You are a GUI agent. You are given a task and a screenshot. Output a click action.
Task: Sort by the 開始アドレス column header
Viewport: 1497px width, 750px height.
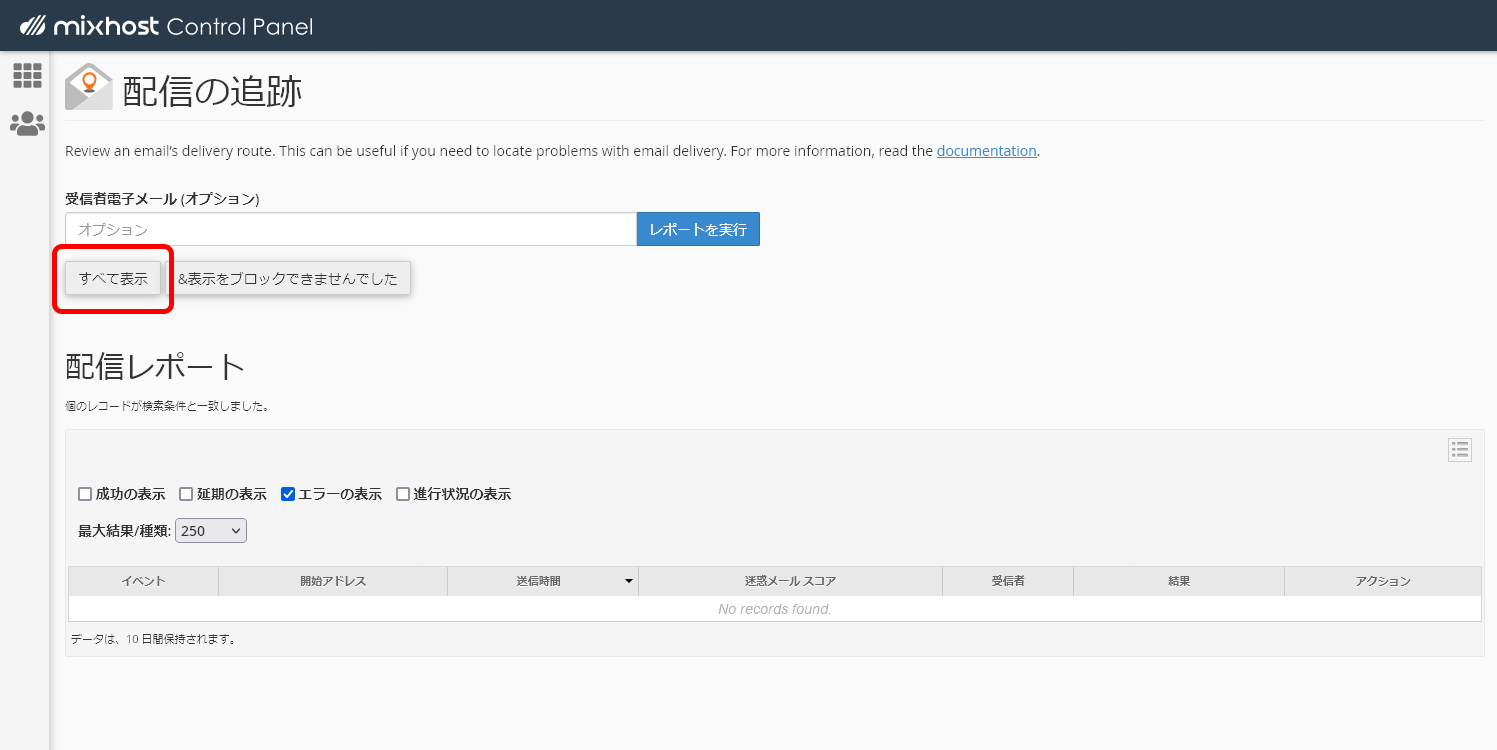[x=333, y=581]
